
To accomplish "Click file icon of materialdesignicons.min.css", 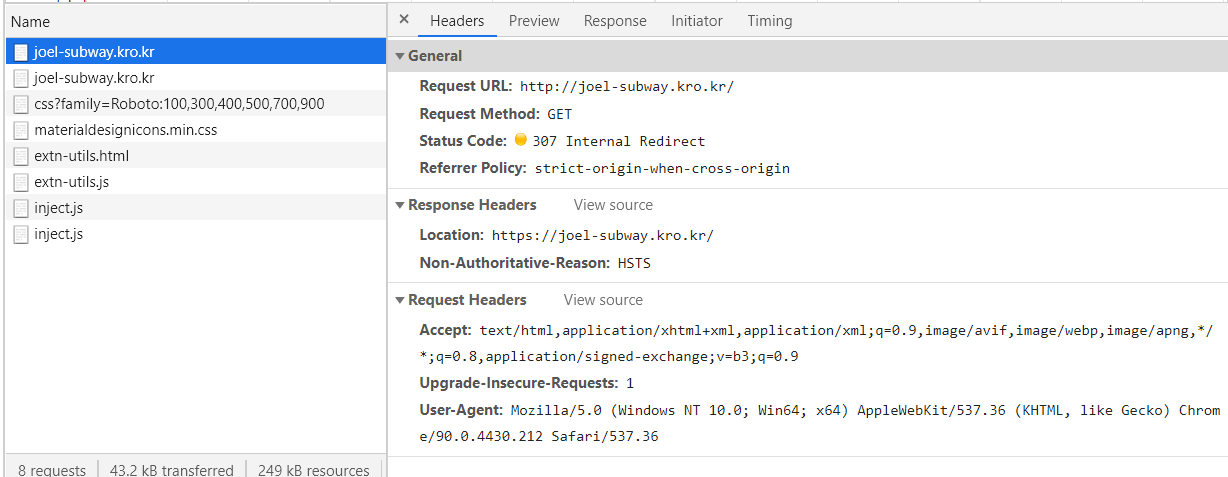I will (21, 130).
